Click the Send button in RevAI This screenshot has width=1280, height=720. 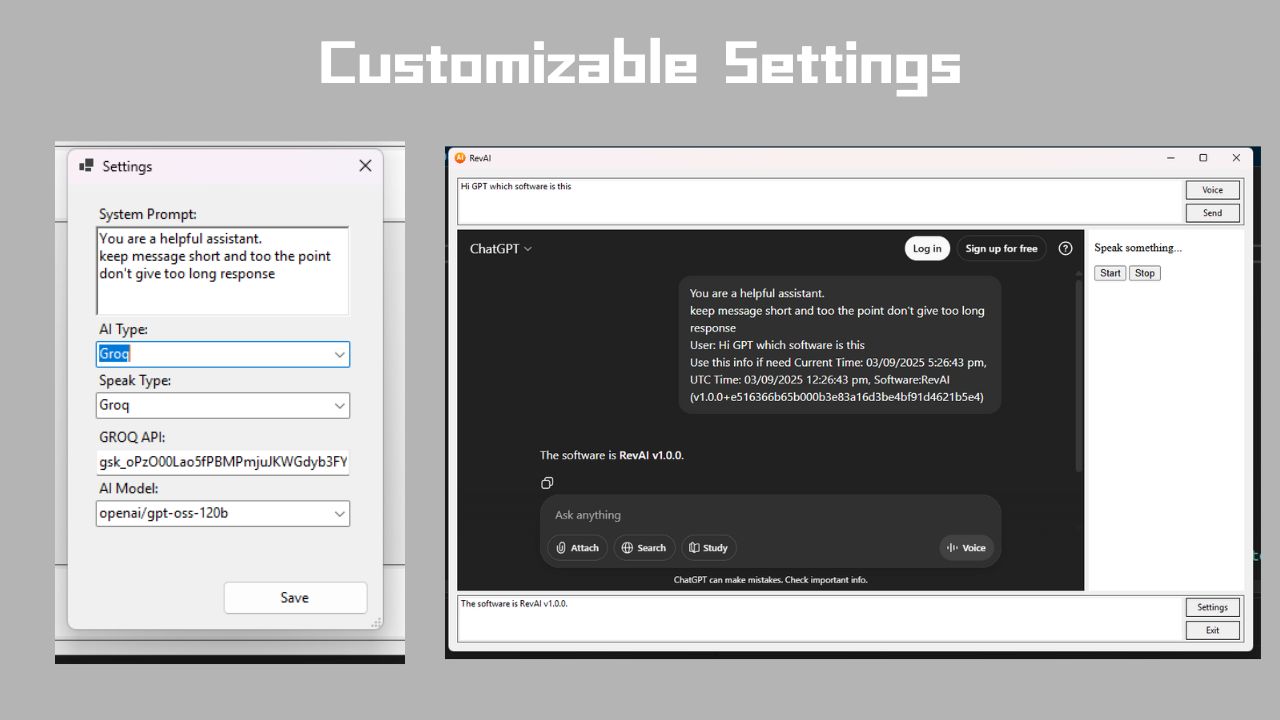1213,213
